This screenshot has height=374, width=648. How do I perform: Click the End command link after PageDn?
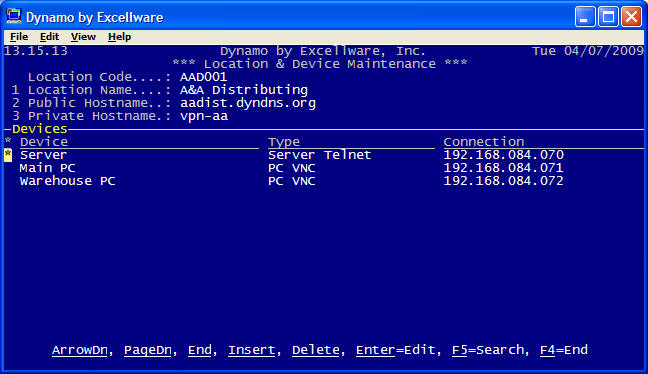point(200,350)
